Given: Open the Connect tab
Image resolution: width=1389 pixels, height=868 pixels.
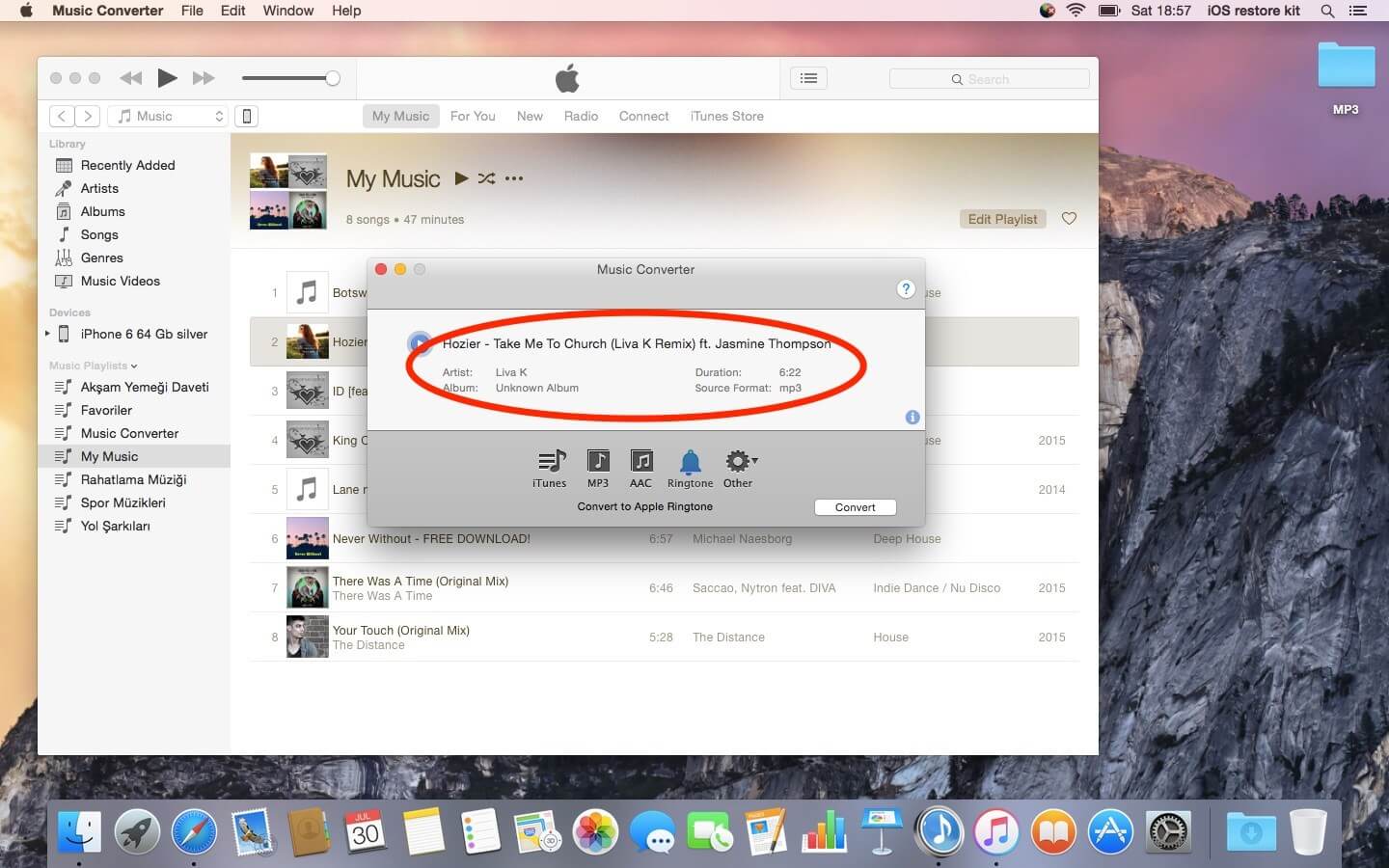Looking at the screenshot, I should (643, 116).
